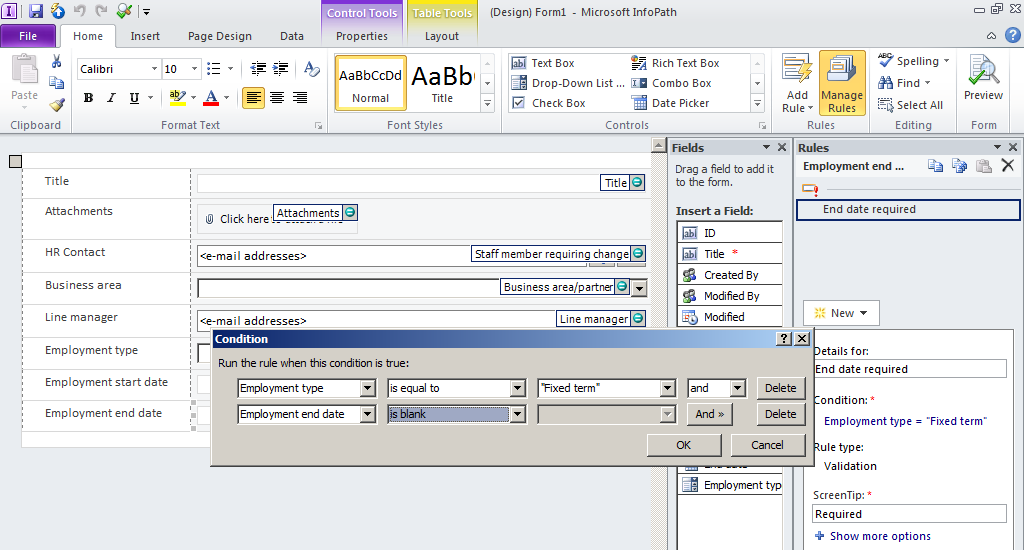Expand the Font Styles gallery
Viewport: 1024px width, 550px height.
coord(487,103)
